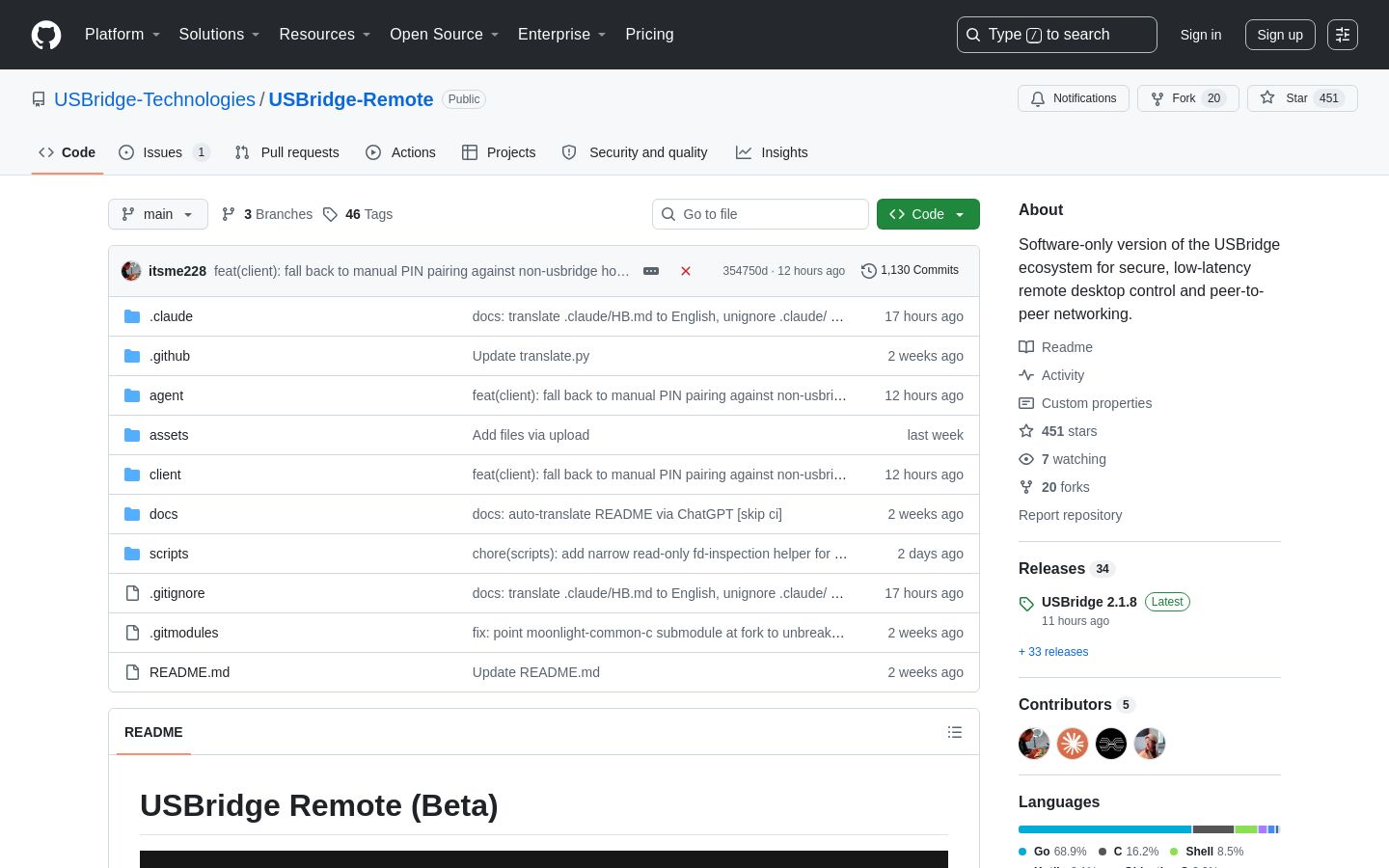Click the Sign up button
Viewport: 1389px width, 868px height.
pos(1280,35)
